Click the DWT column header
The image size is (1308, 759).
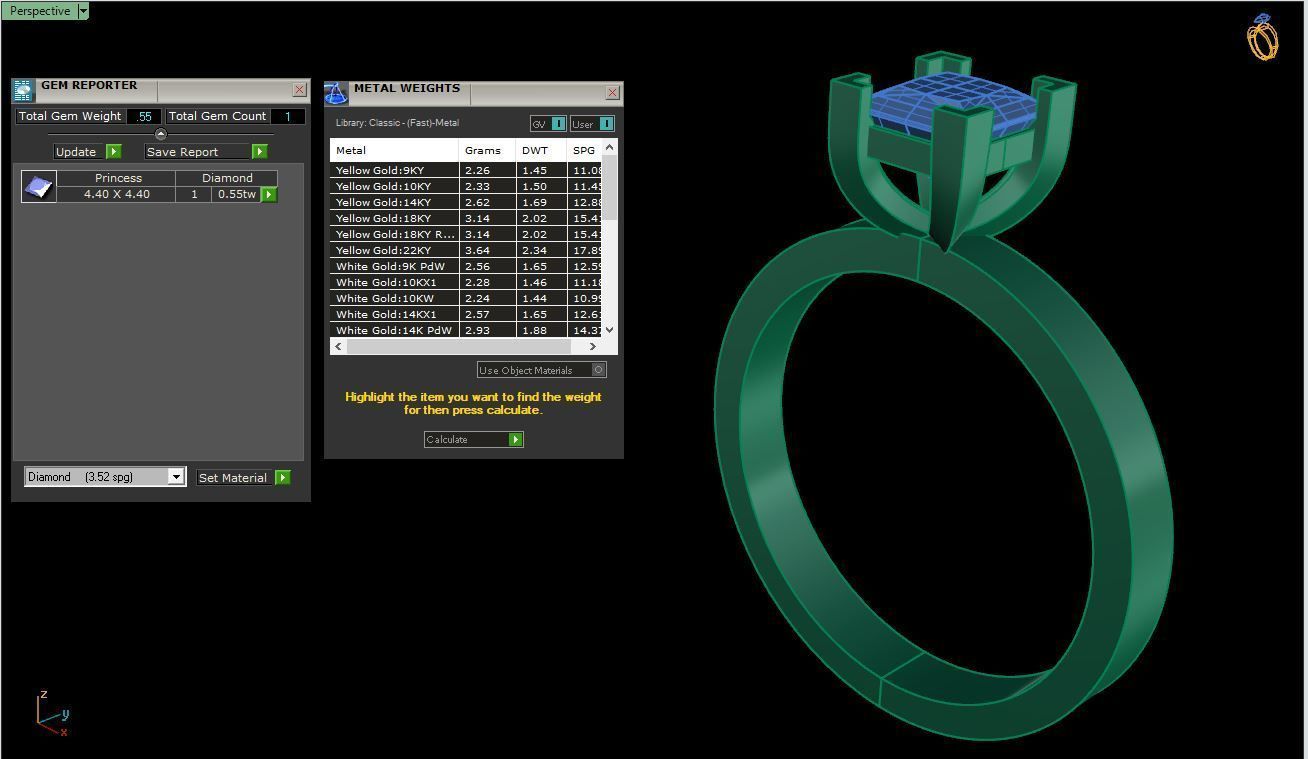[x=541, y=150]
